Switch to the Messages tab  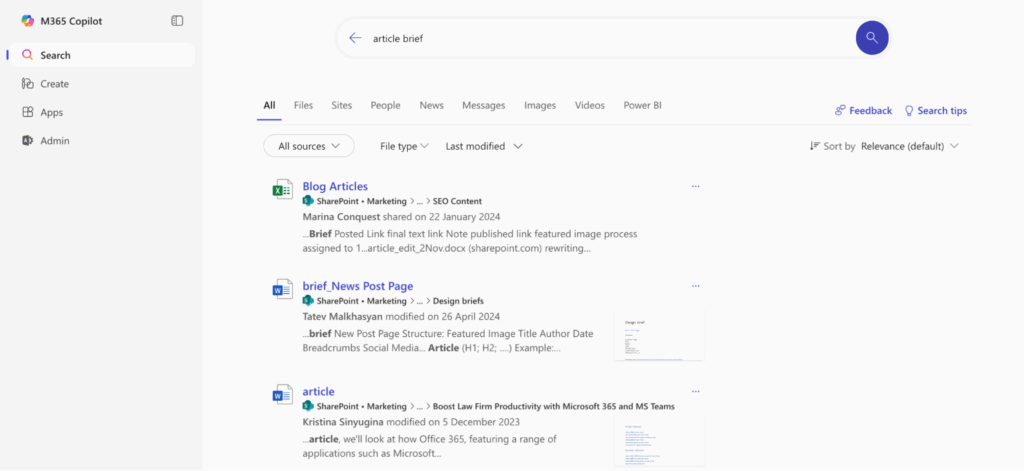[x=484, y=105]
